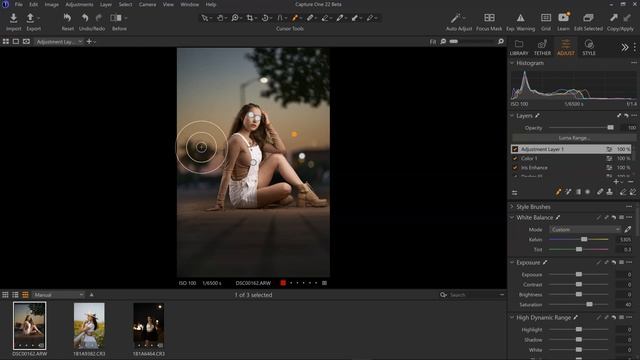
Task: Click the add layer plus icon above viewer
Action: [x=89, y=42]
